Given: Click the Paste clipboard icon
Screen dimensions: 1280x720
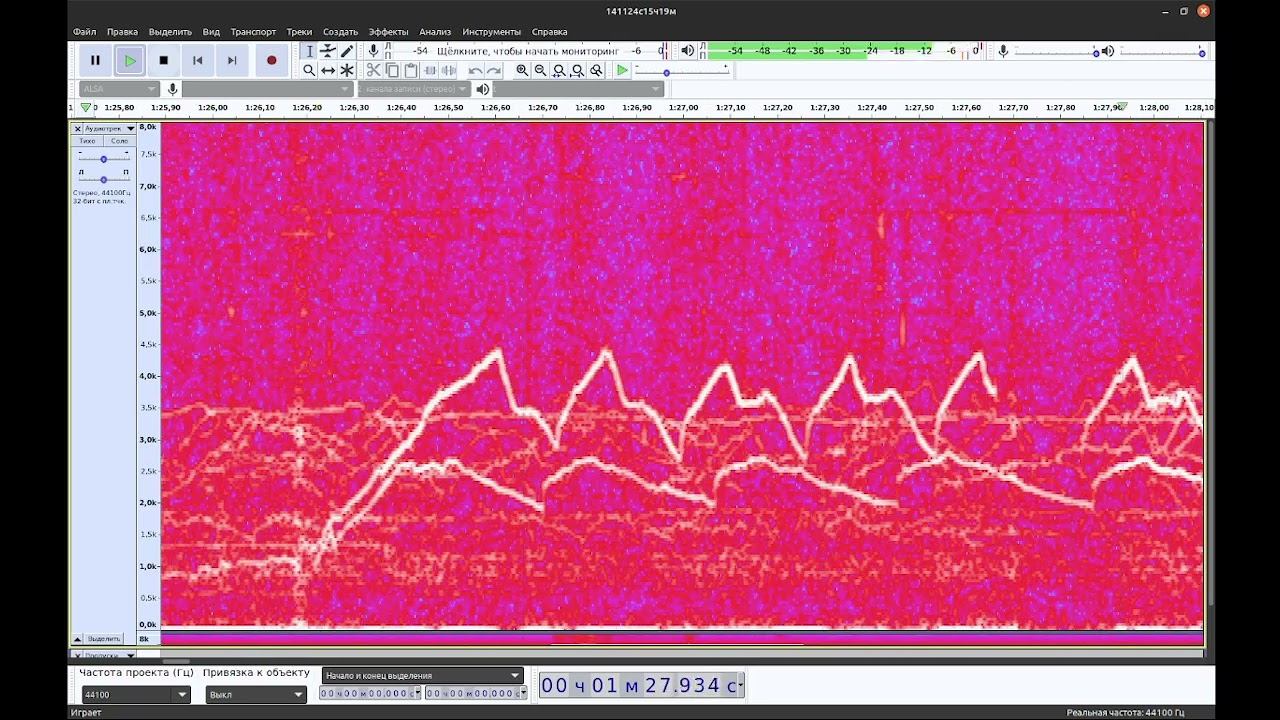Looking at the screenshot, I should coord(411,70).
